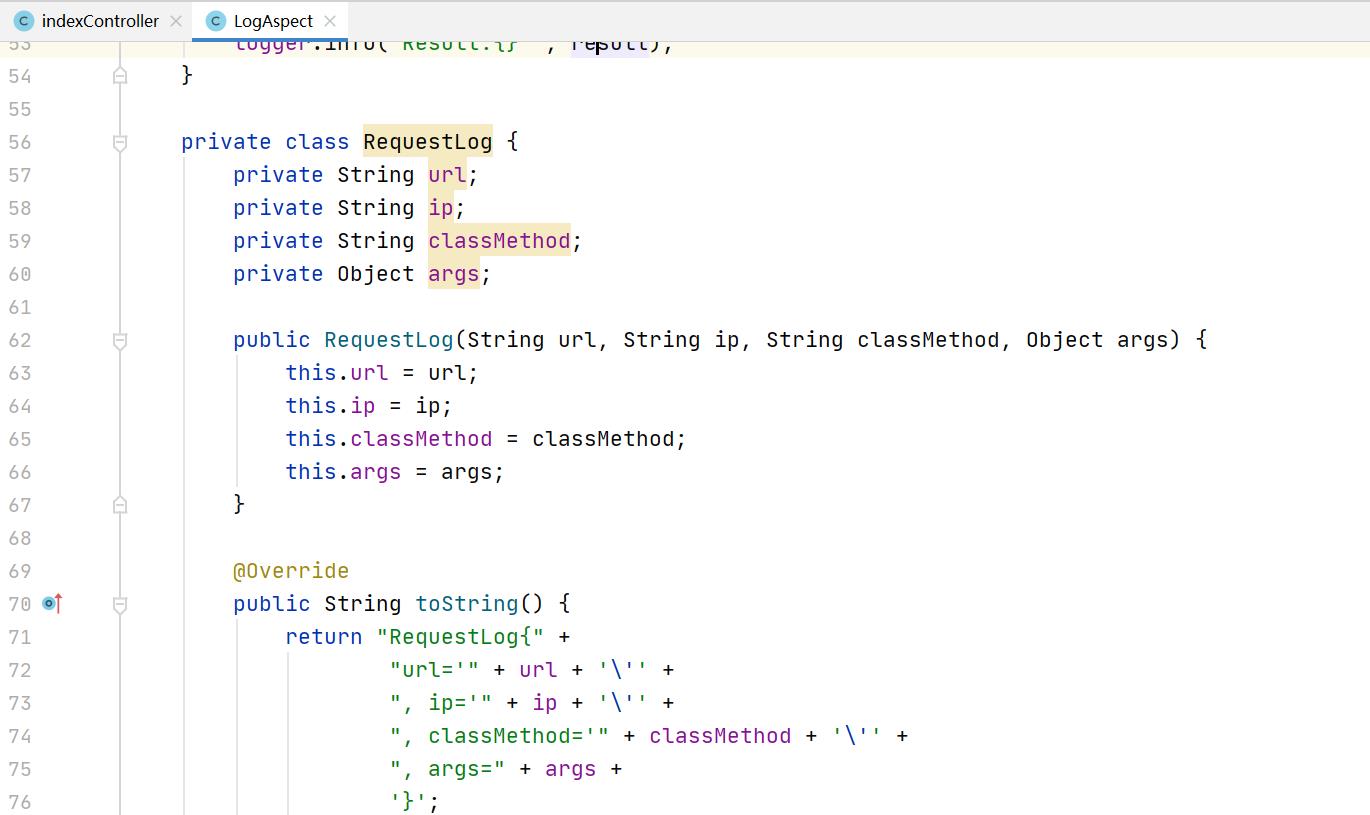Image resolution: width=1370 pixels, height=815 pixels.
Task: Click the highlighted RequestLog class name
Action: click(428, 142)
